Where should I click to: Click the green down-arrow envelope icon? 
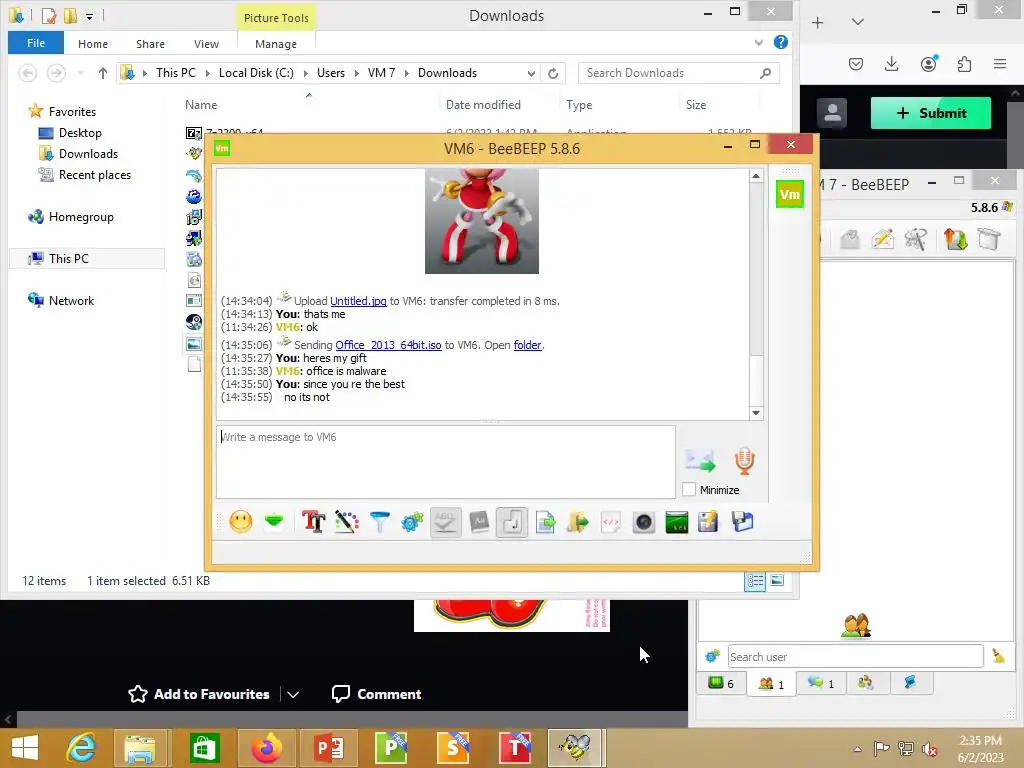click(x=274, y=522)
